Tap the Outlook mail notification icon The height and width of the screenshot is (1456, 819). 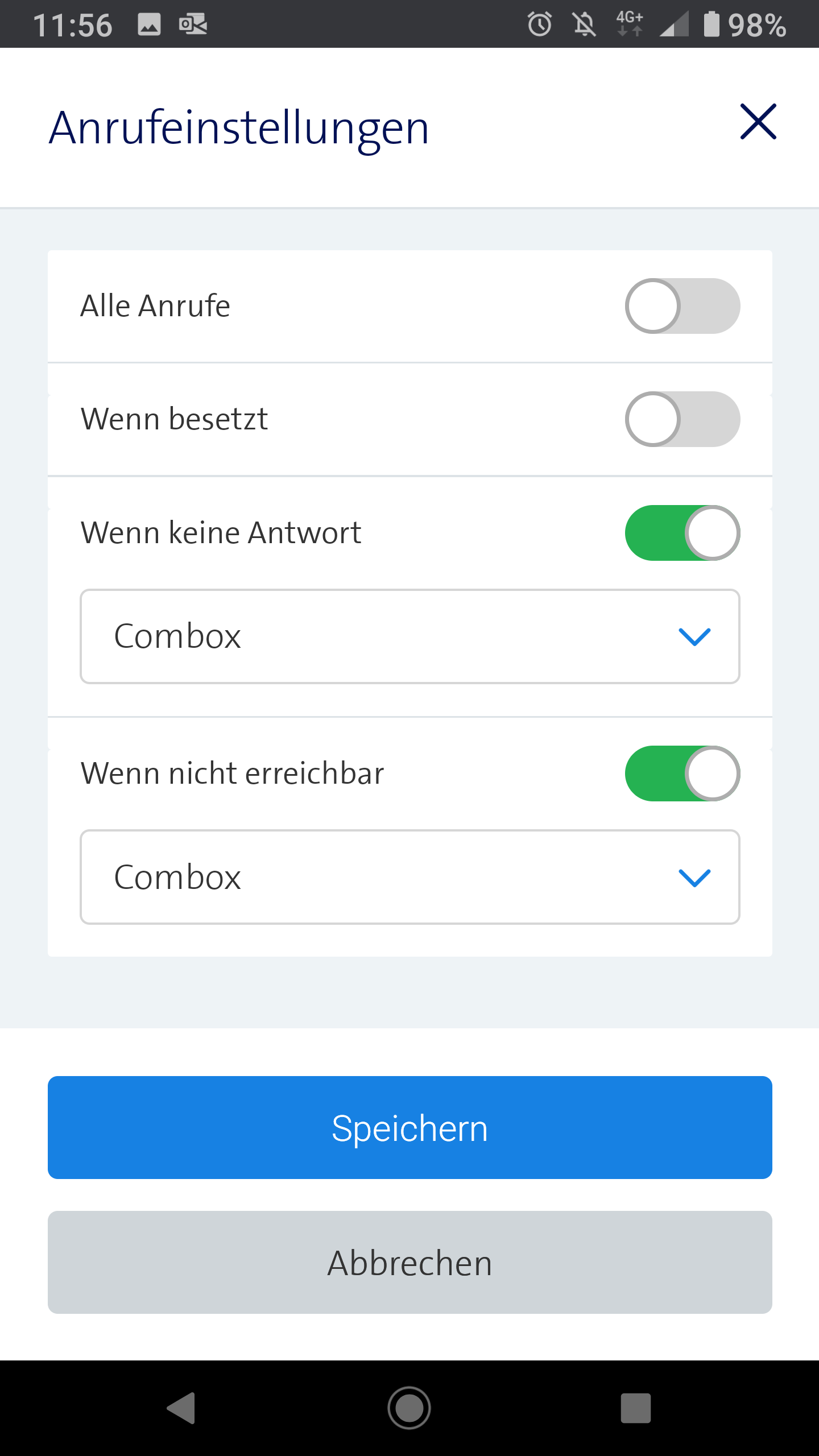193,24
